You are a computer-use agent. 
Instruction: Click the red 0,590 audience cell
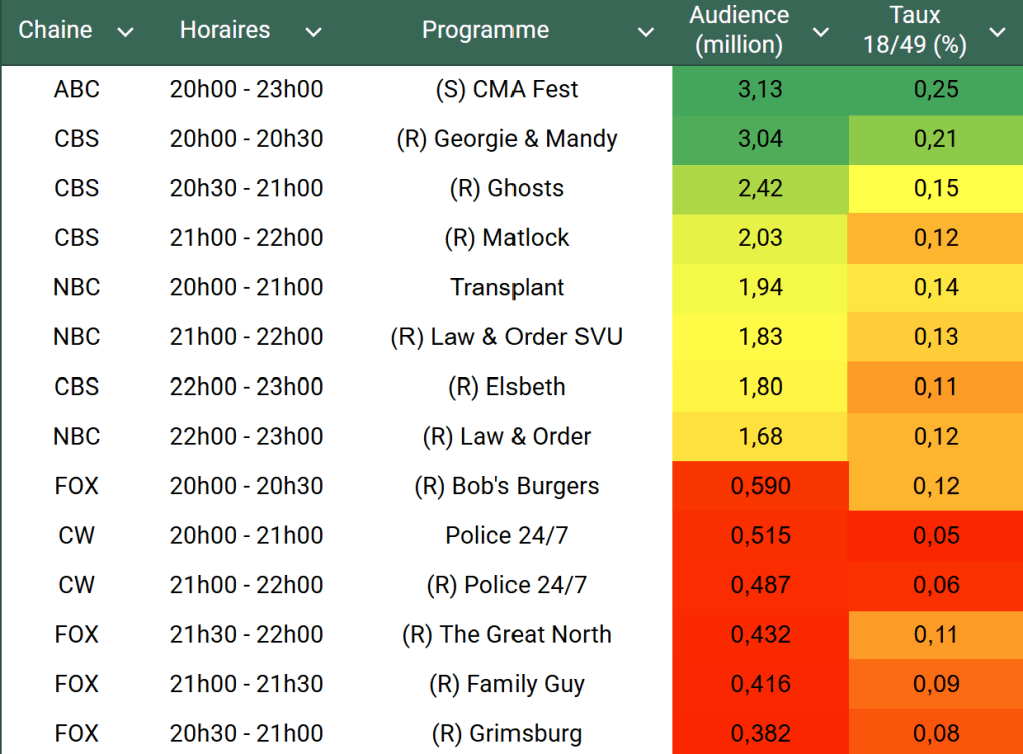coord(760,486)
